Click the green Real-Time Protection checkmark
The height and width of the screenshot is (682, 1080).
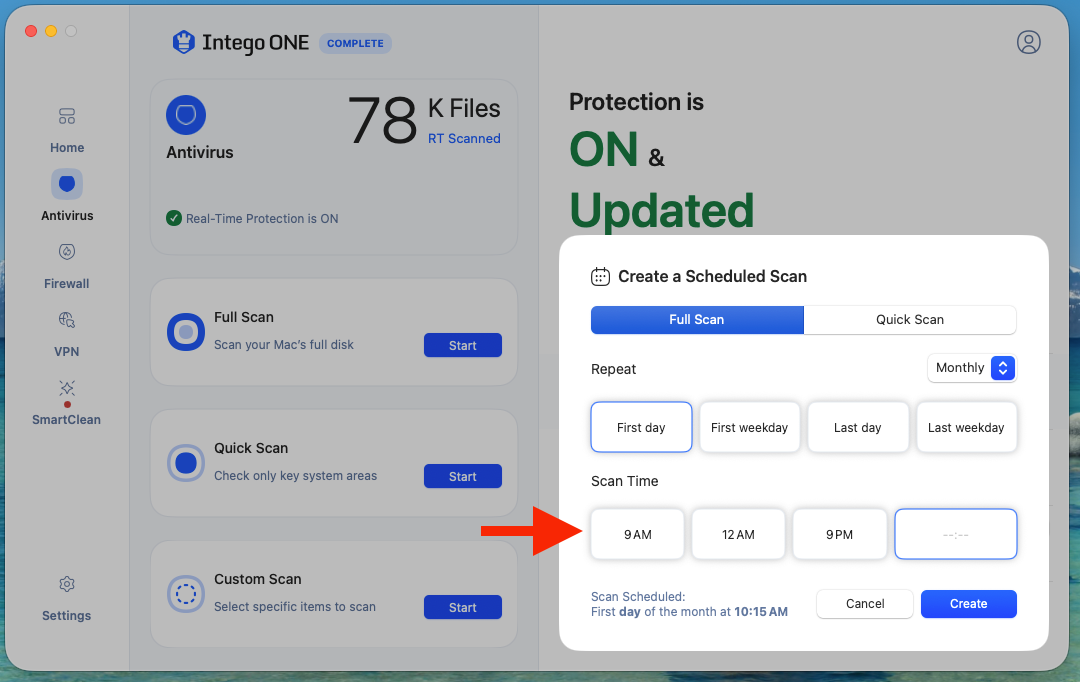[x=174, y=218]
